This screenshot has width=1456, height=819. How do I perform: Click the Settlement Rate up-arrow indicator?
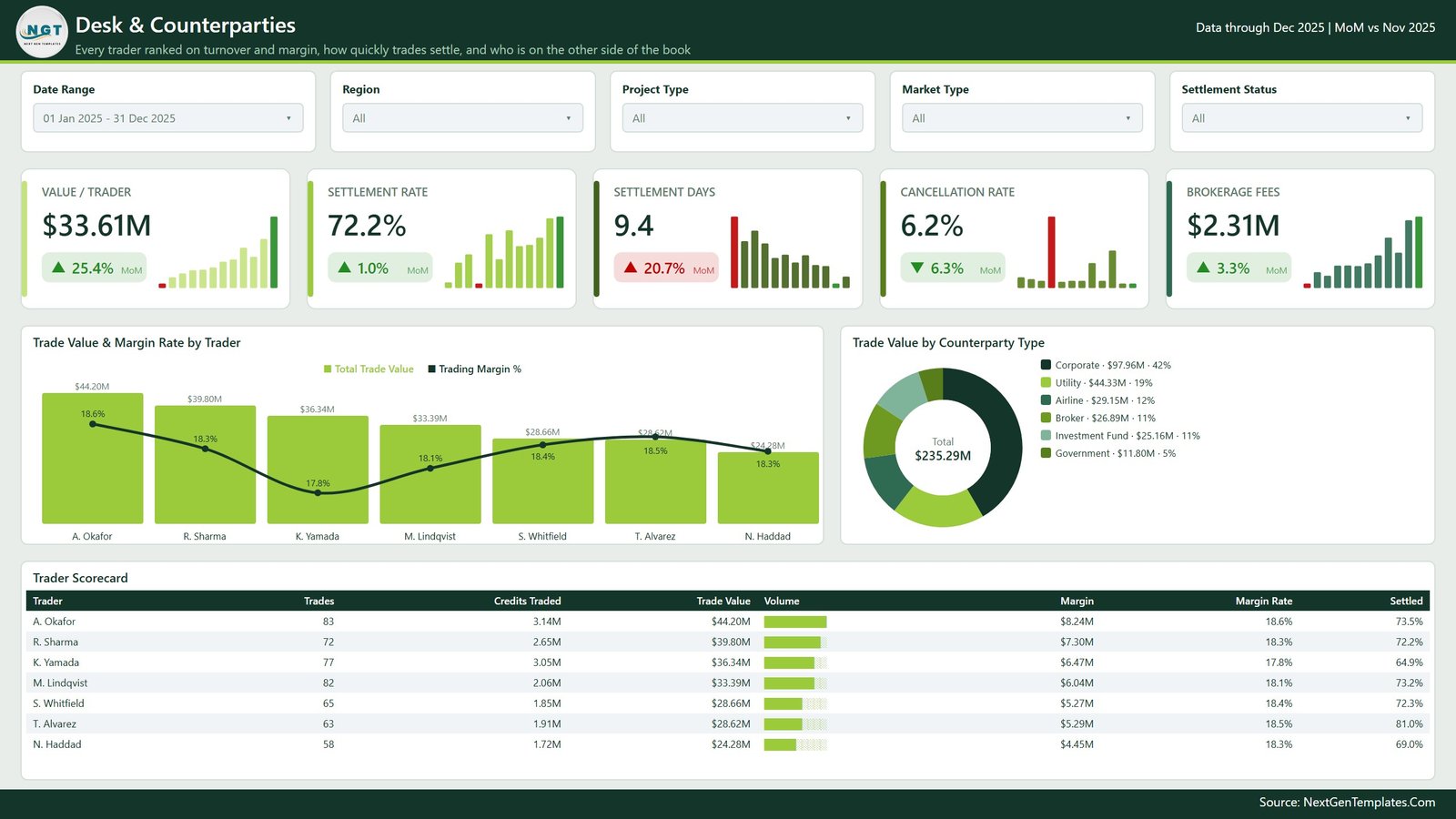[344, 268]
